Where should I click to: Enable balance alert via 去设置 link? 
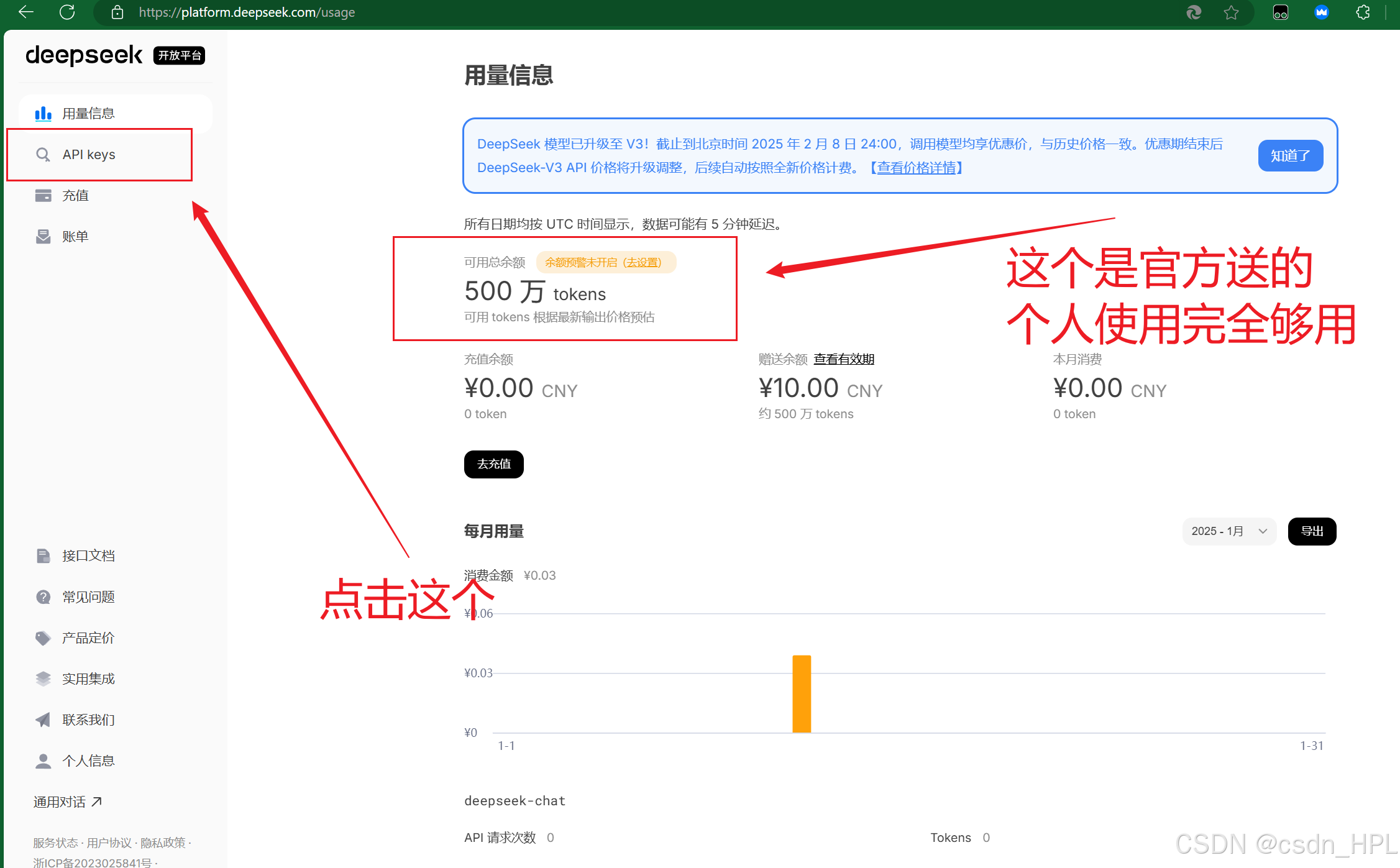[x=643, y=262]
